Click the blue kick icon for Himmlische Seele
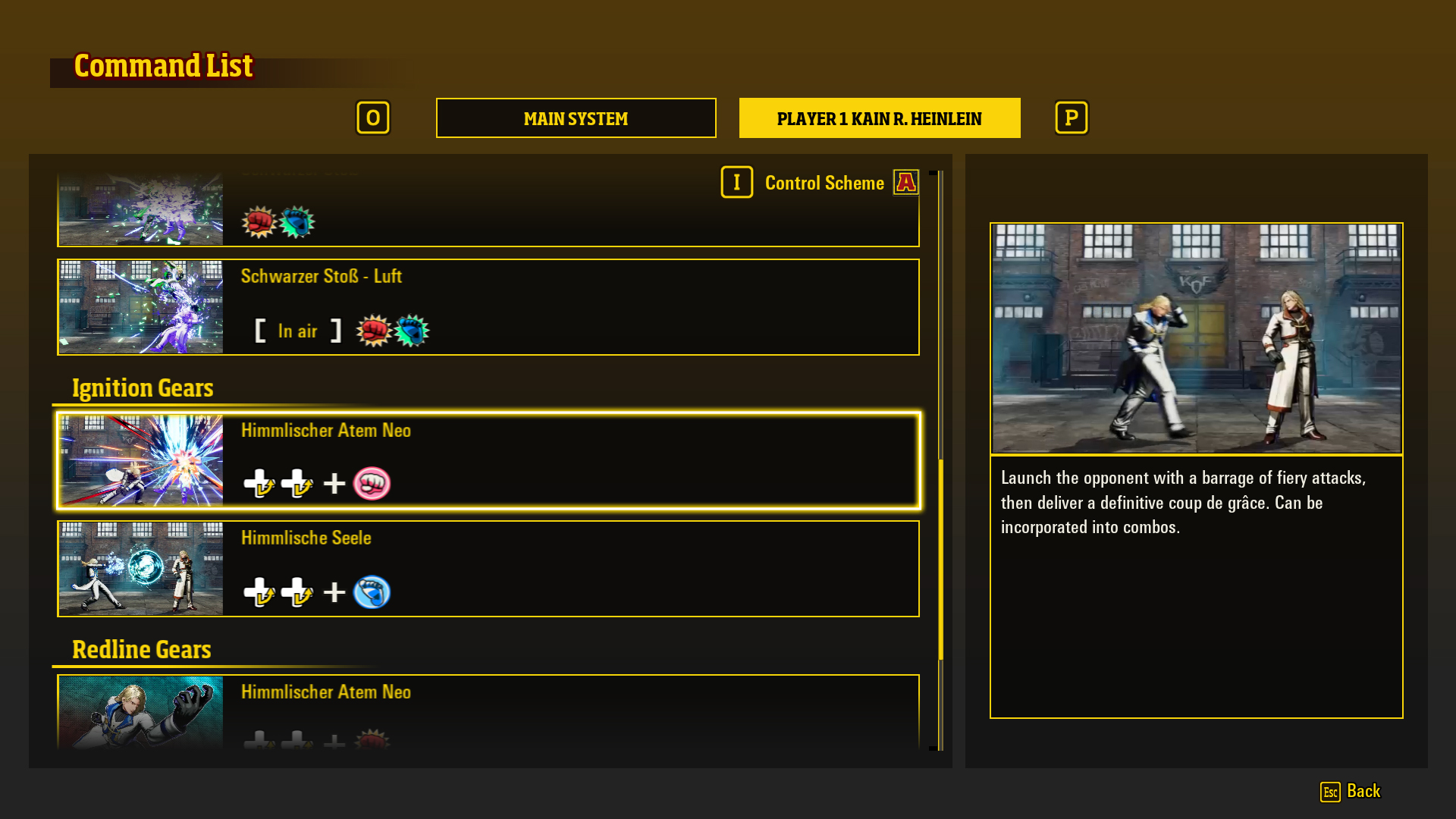The width and height of the screenshot is (1456, 819). 372,592
